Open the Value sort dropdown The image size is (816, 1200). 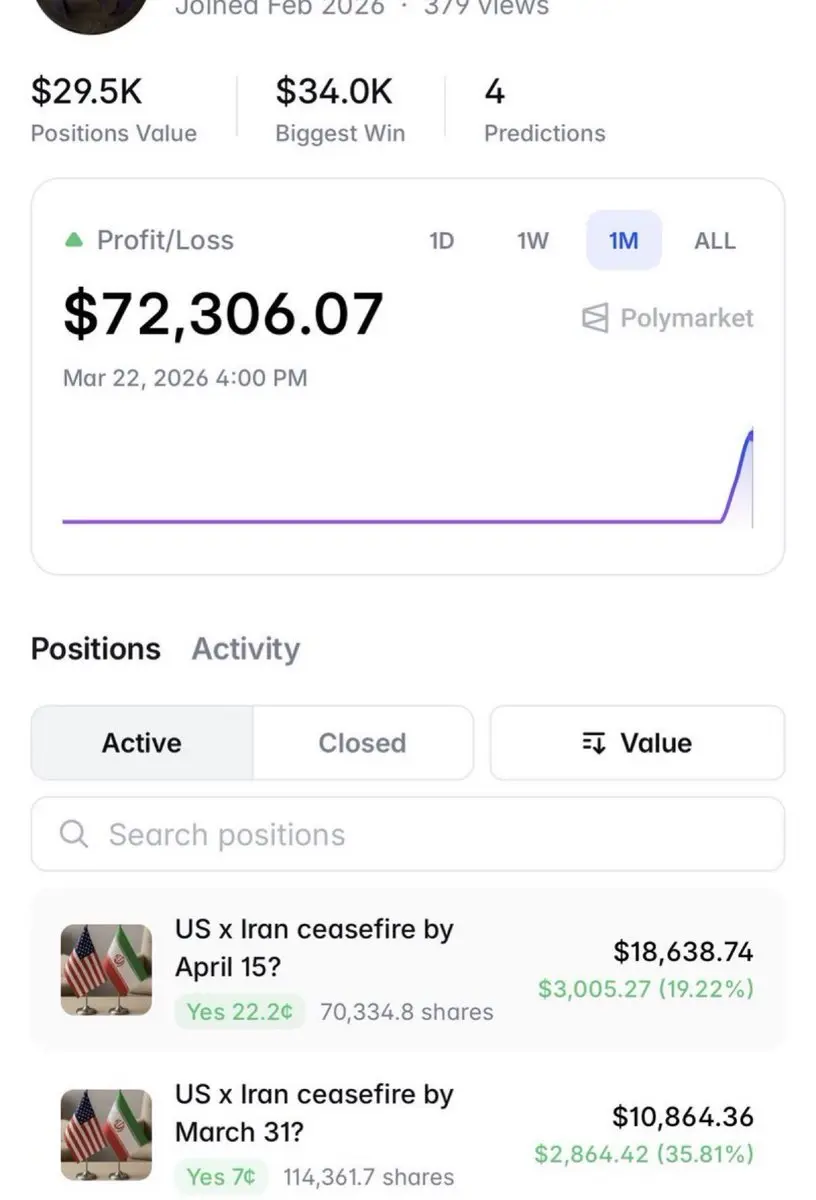click(637, 743)
